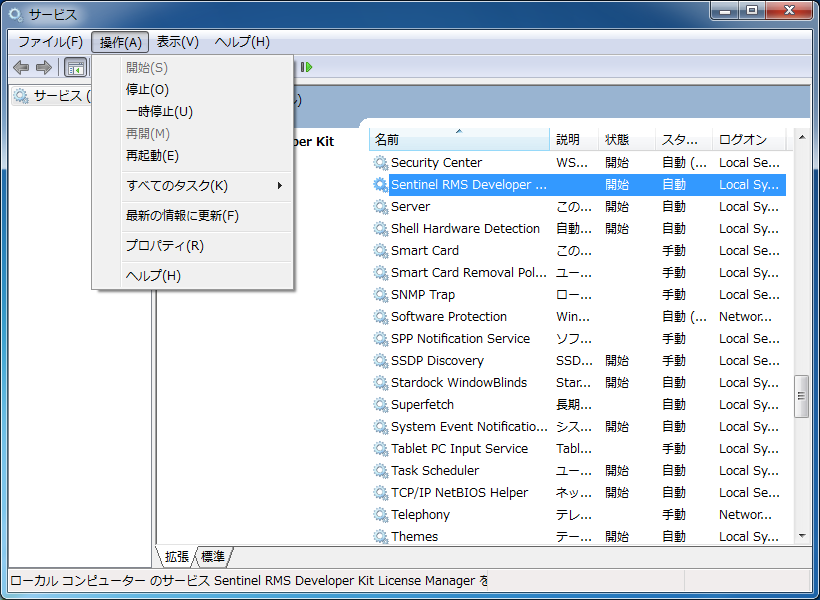
Task: Click the Task Scheduler gear icon
Action: tap(380, 470)
